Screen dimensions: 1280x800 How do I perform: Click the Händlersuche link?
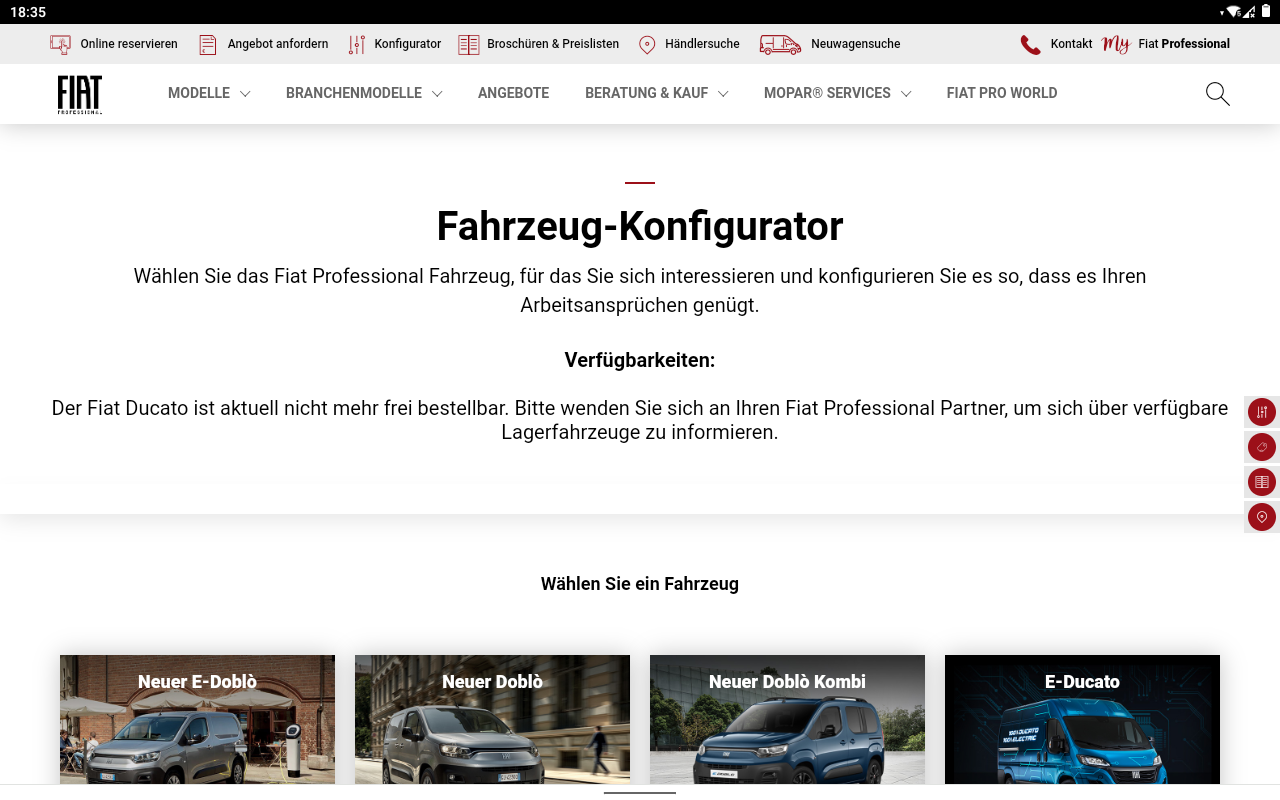pyautogui.click(x=702, y=44)
